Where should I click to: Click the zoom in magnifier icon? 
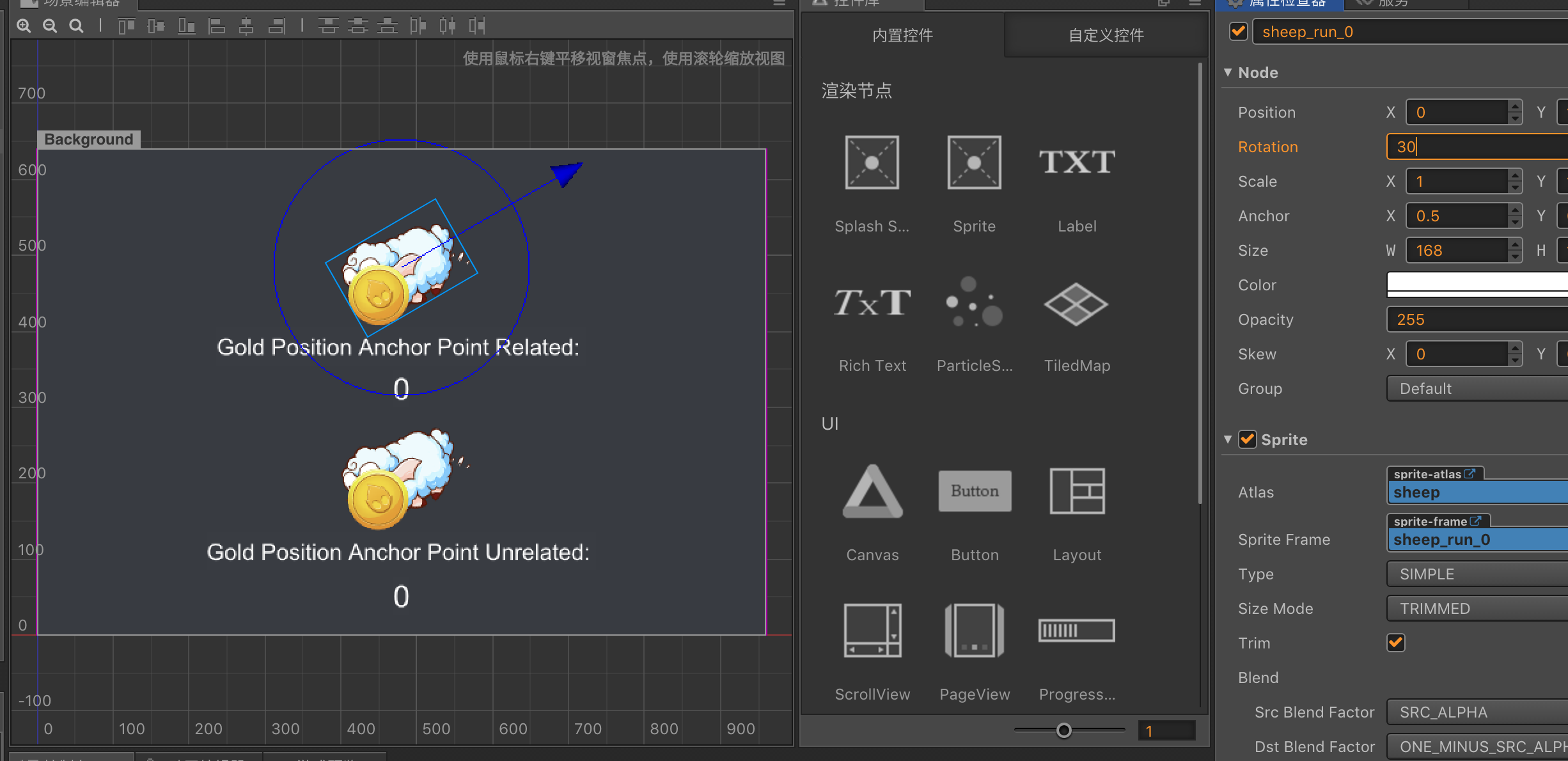coord(24,26)
